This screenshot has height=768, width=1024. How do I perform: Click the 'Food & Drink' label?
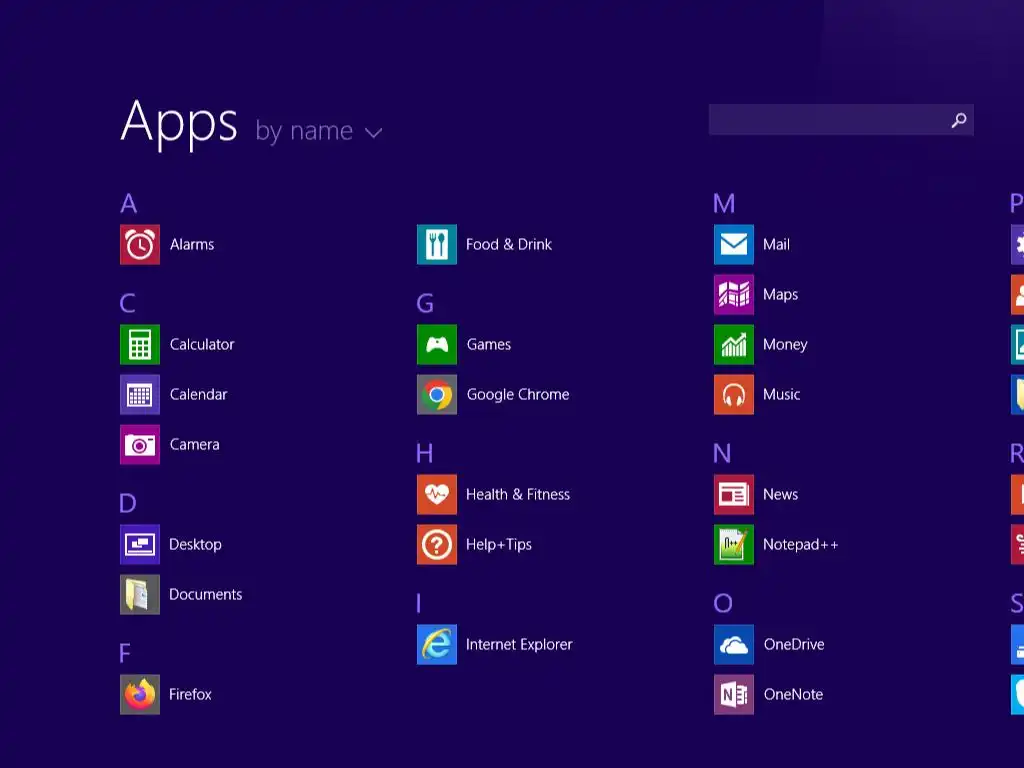pyautogui.click(x=509, y=245)
